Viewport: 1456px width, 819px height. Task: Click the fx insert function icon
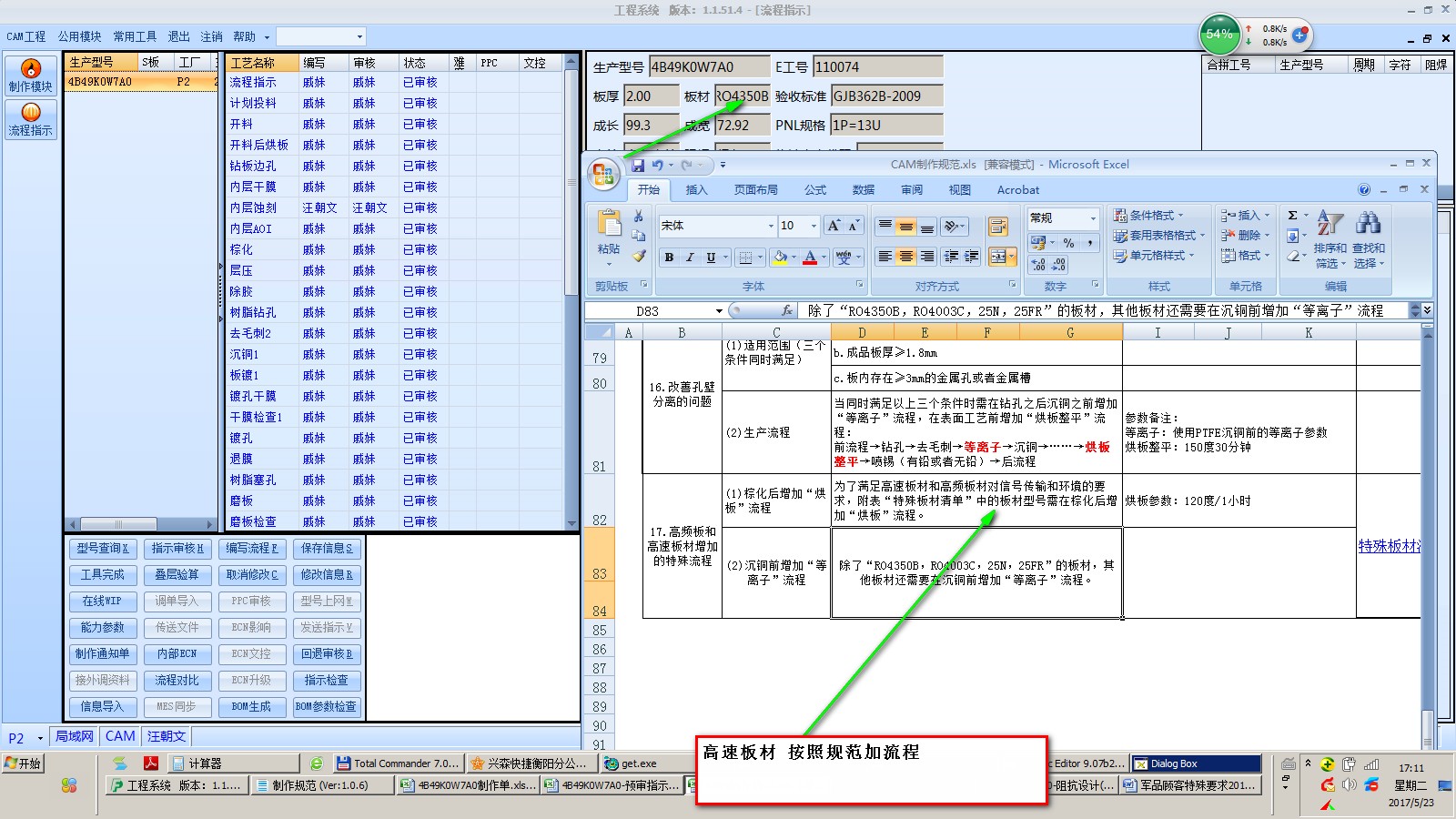point(787,310)
